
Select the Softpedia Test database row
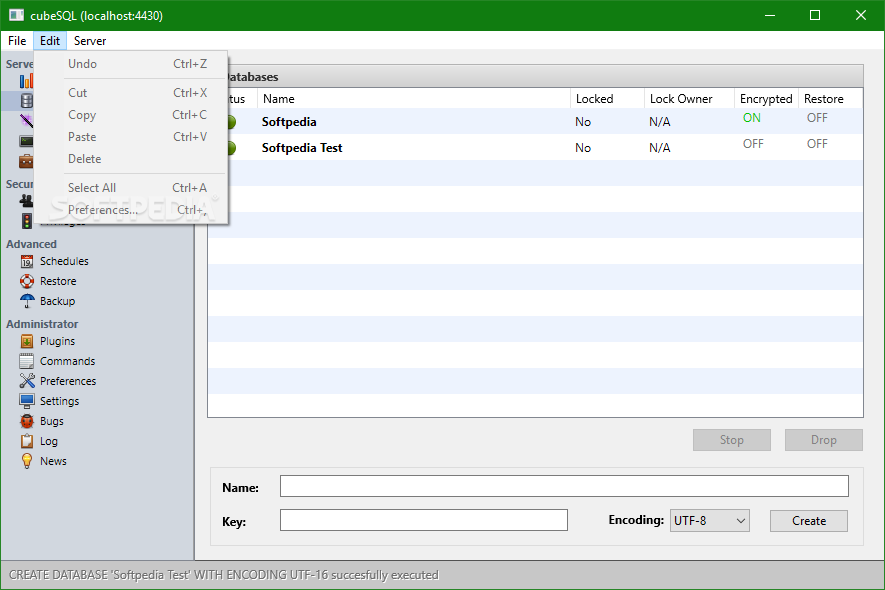tap(535, 147)
